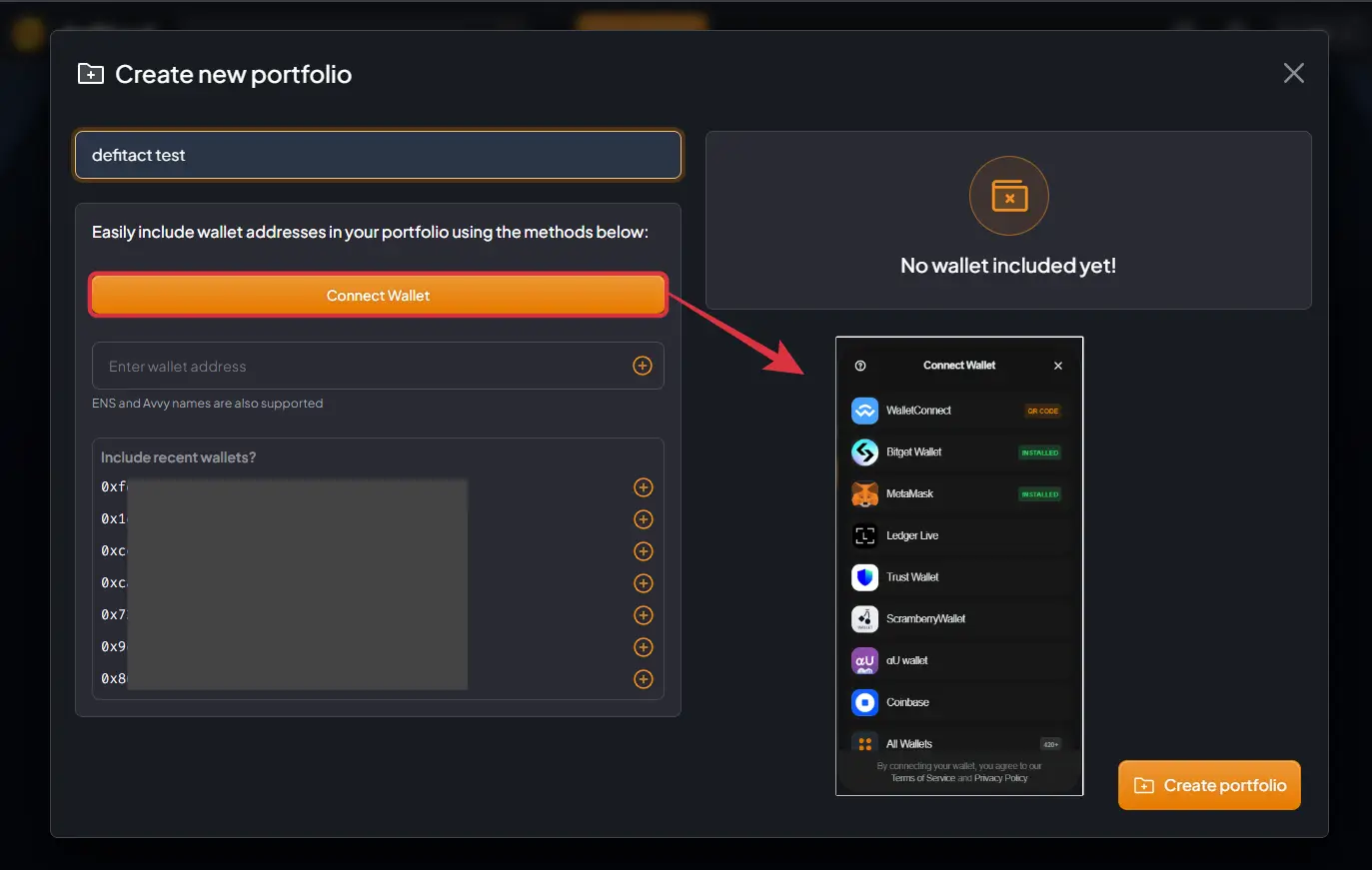Open All Wallets list

pos(957,744)
